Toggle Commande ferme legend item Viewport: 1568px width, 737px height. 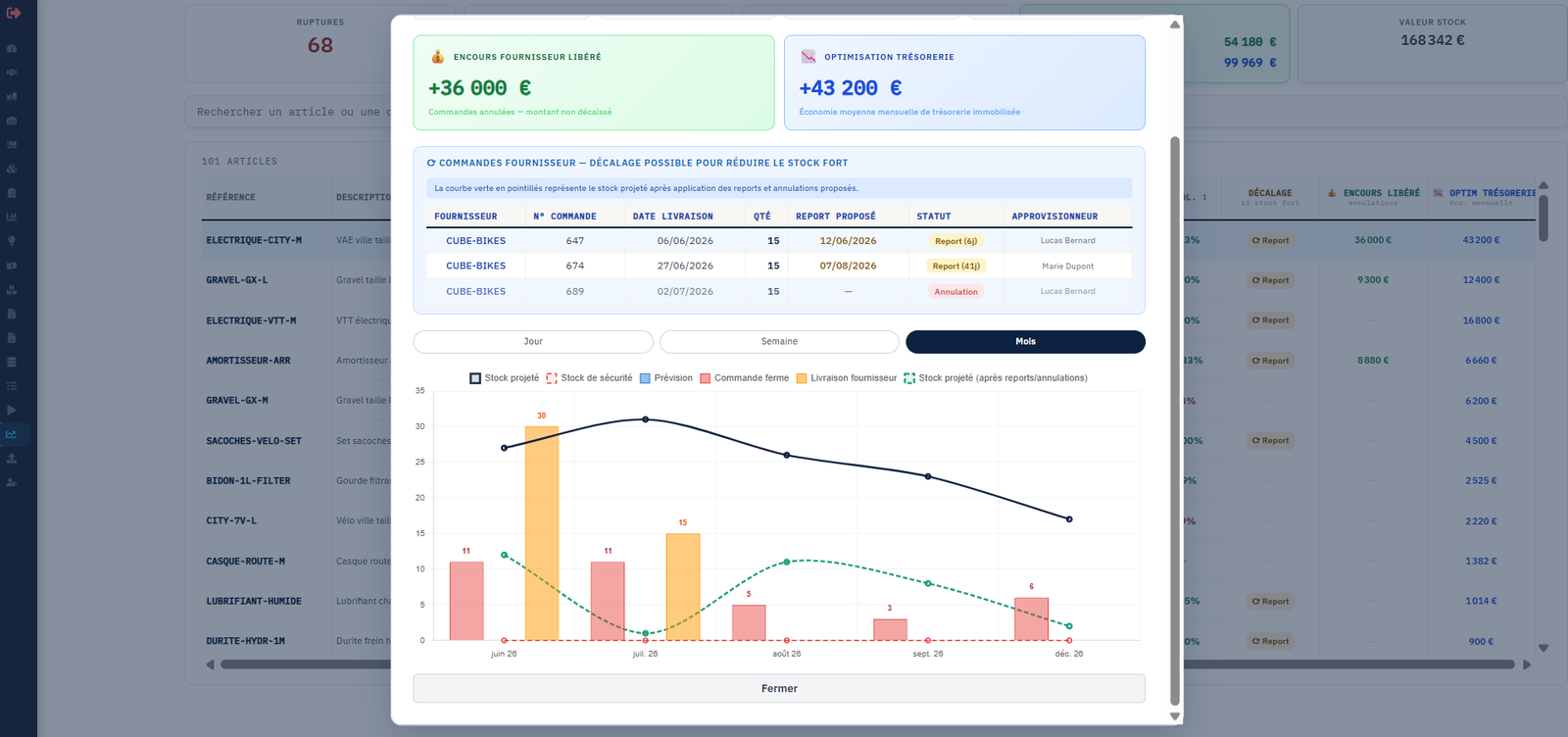(744, 378)
